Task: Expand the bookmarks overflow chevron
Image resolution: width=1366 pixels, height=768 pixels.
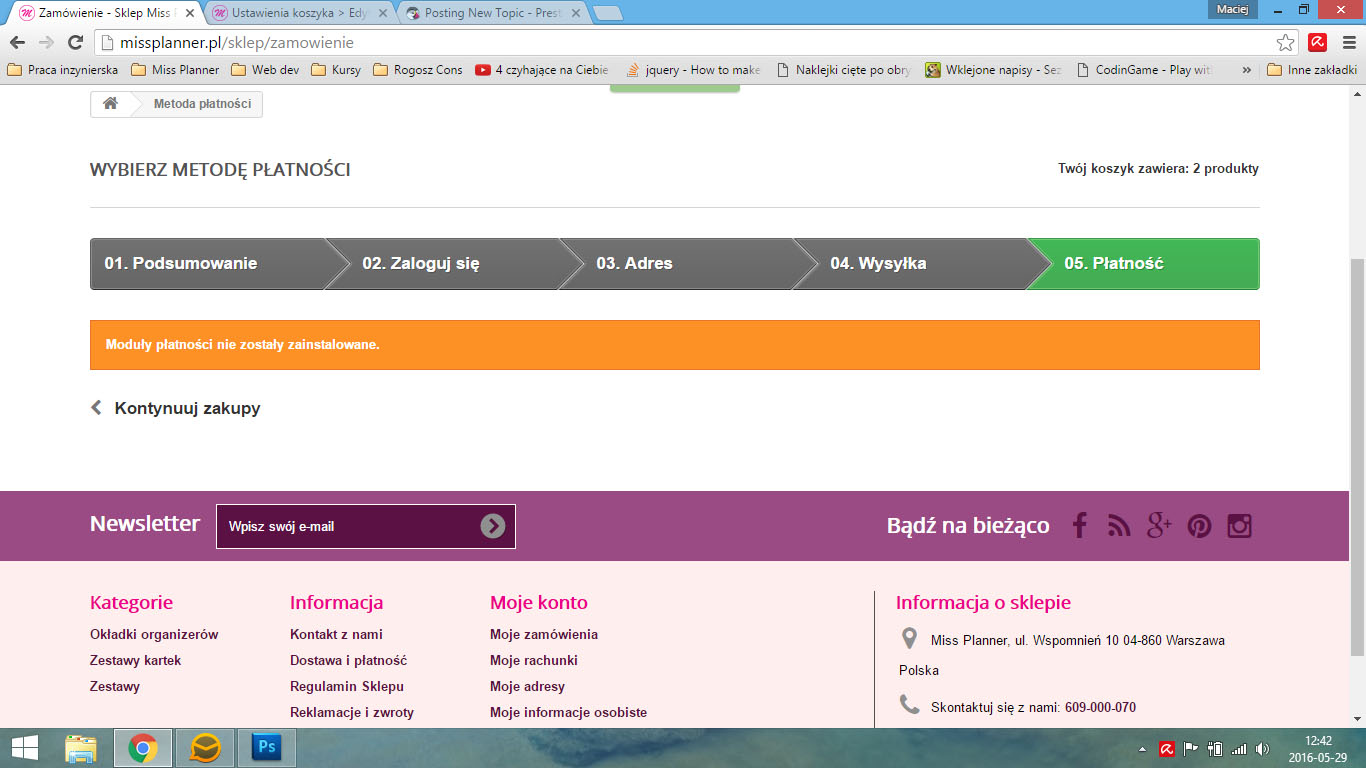Action: tap(1246, 70)
